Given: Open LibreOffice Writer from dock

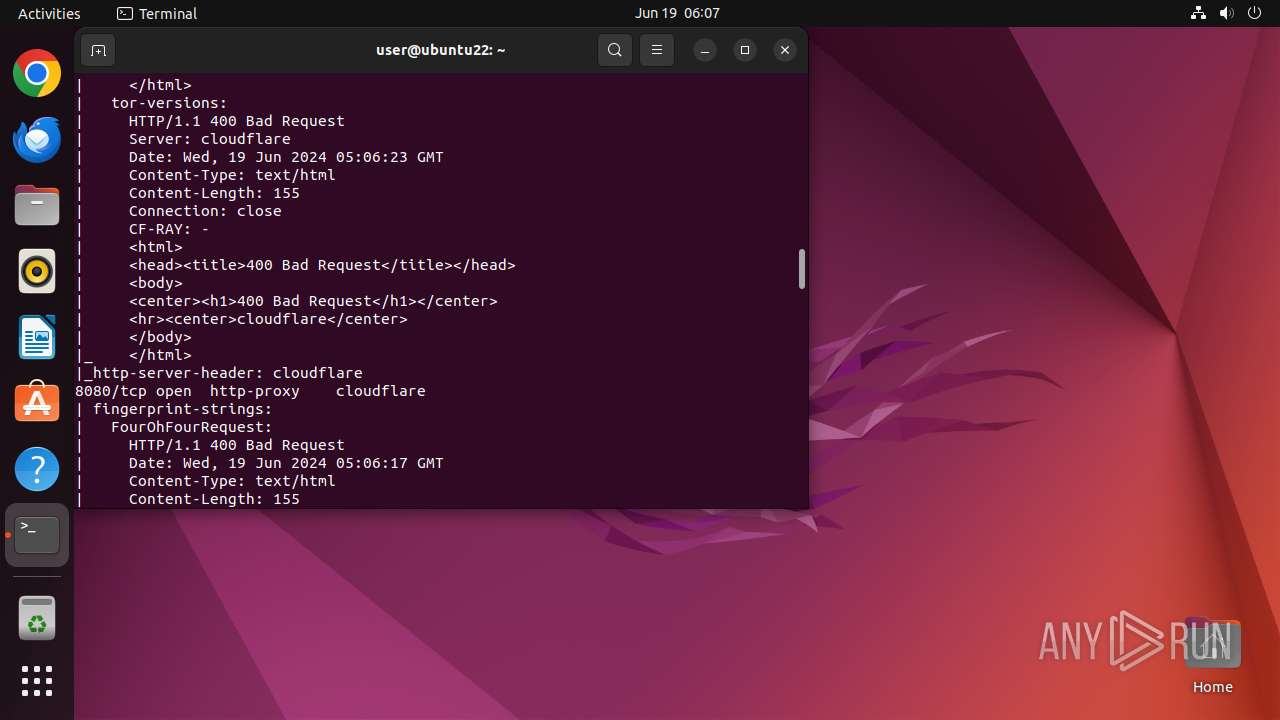Looking at the screenshot, I should pyautogui.click(x=37, y=337).
